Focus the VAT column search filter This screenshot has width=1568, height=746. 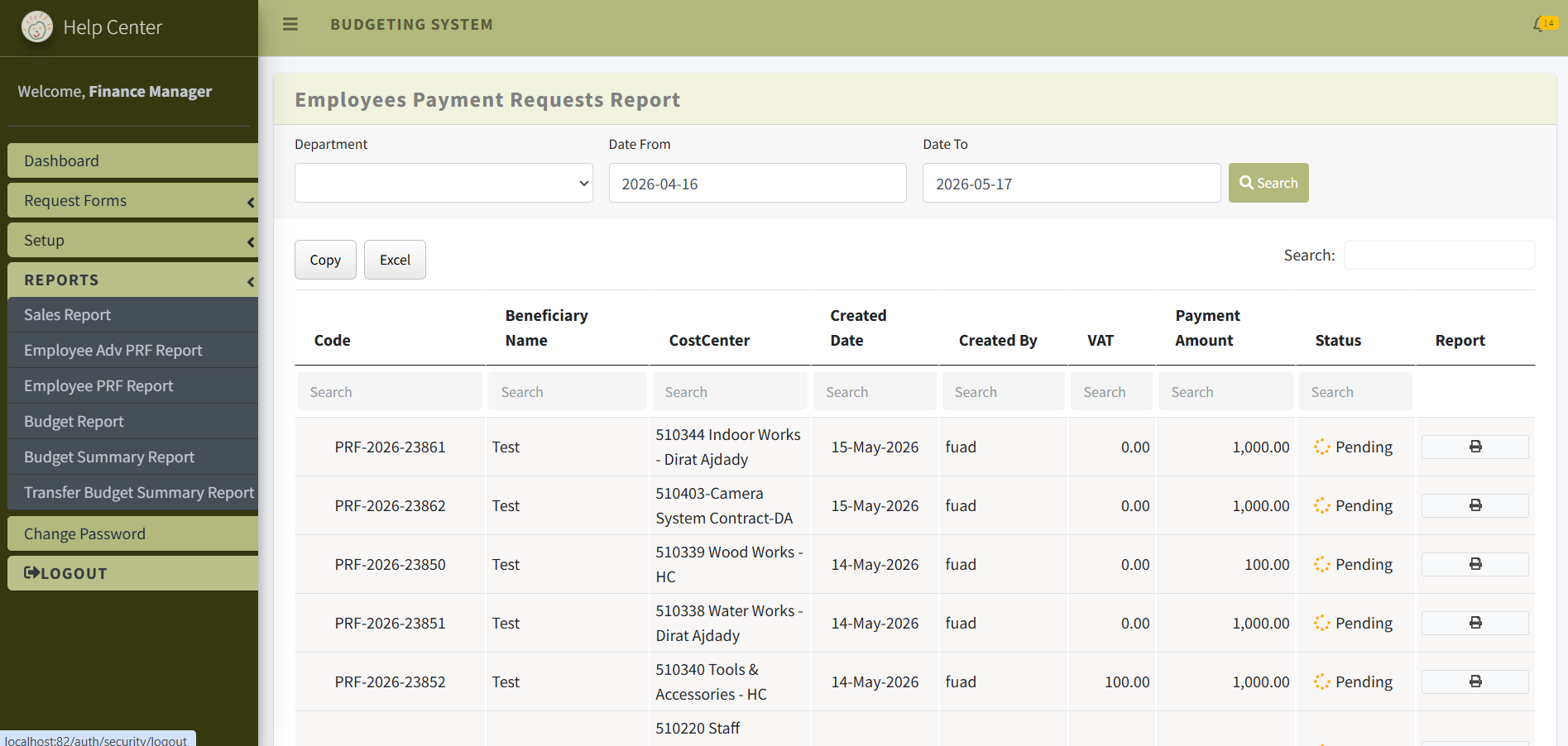pos(1111,391)
